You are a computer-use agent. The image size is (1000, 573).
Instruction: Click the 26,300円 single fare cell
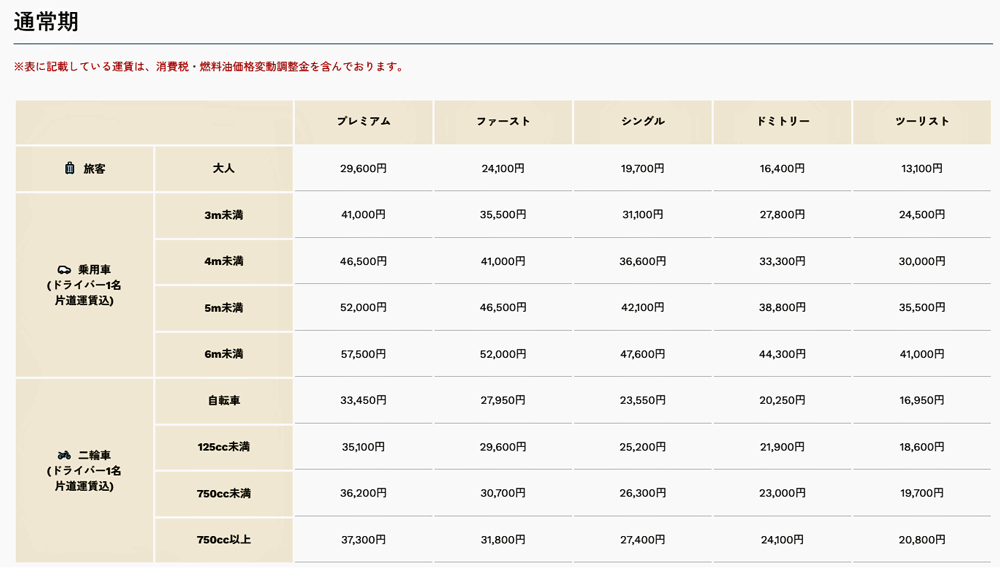(642, 493)
